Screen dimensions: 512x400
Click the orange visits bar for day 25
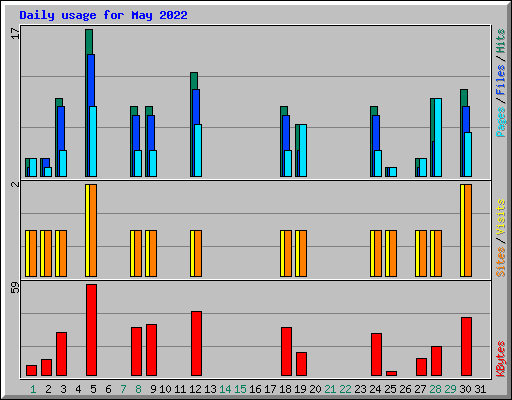[x=393, y=253]
